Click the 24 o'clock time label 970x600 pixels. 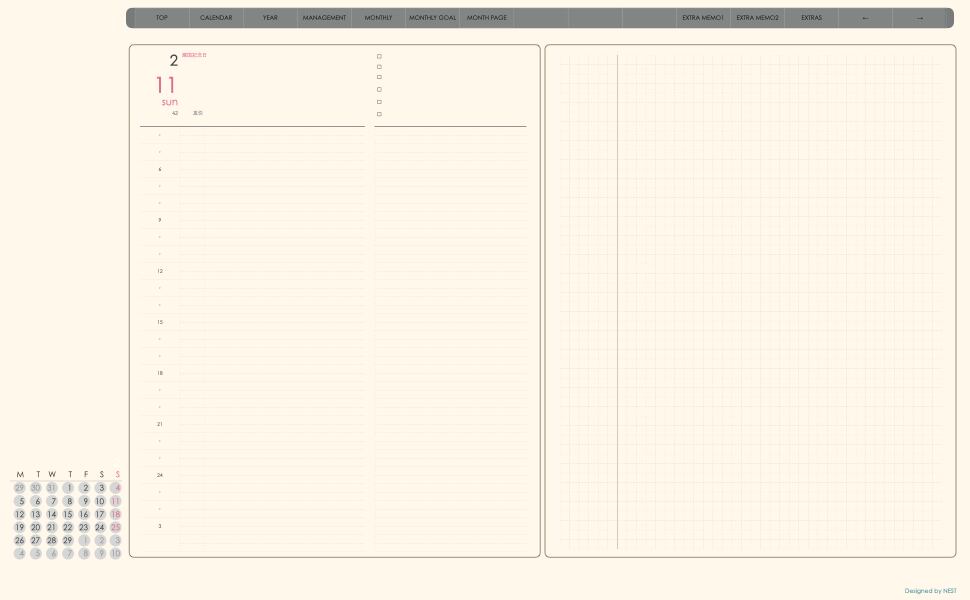(x=160, y=476)
